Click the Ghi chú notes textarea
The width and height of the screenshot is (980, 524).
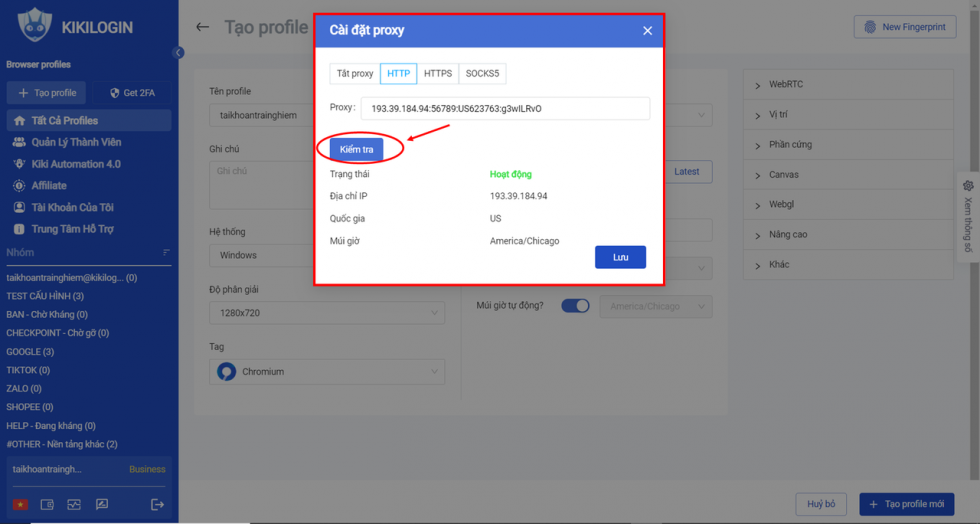tap(261, 185)
